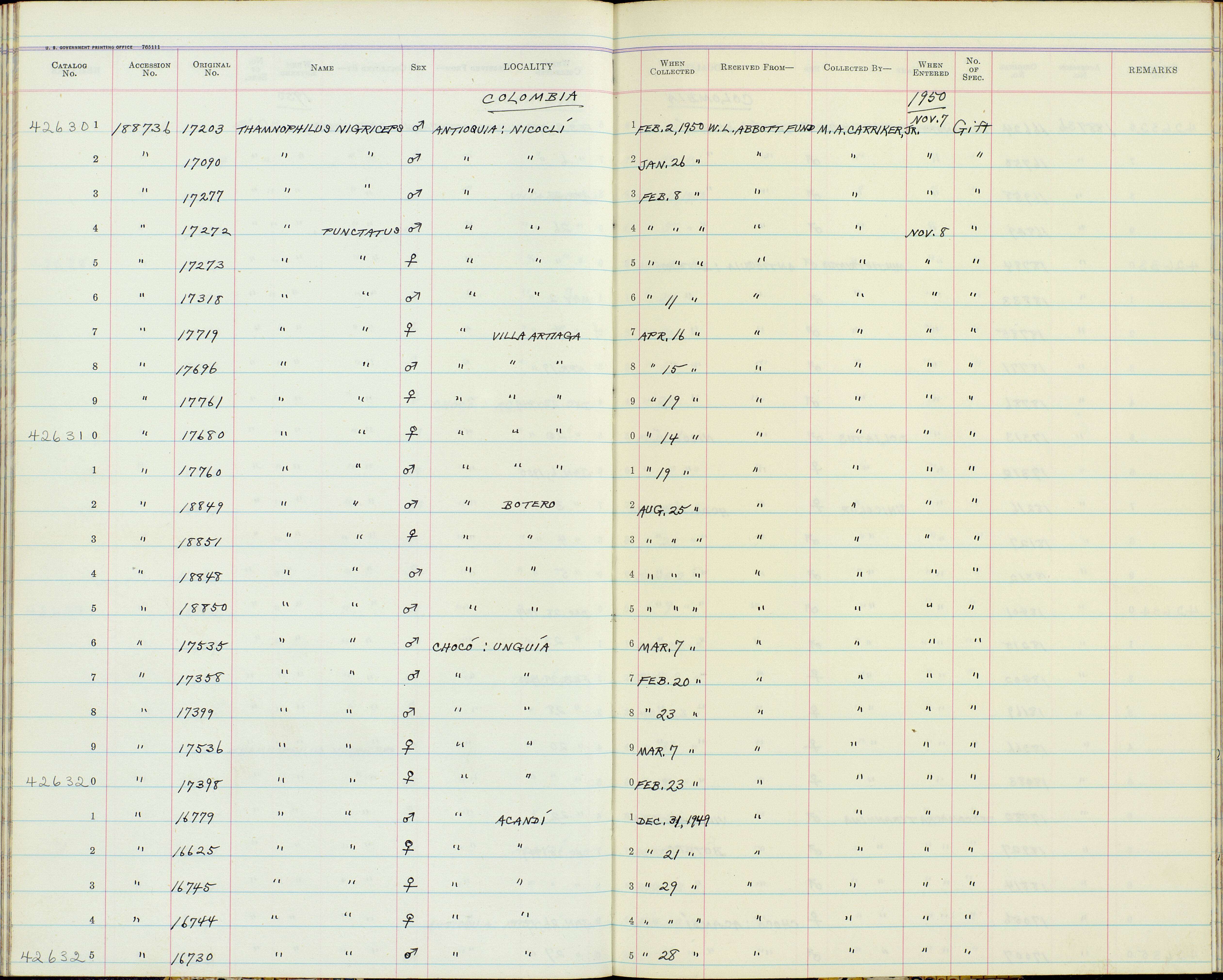1223x980 pixels.
Task: Click the 'No. of Spec.' column header
Action: pos(973,69)
